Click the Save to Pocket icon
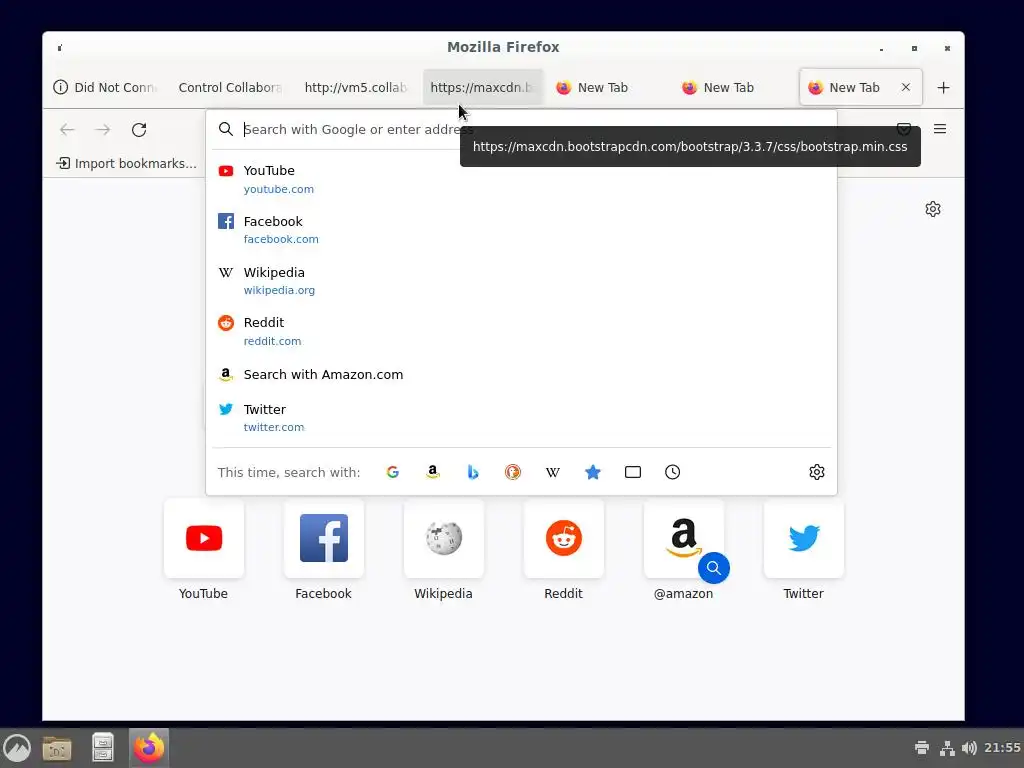This screenshot has height=768, width=1024. pos(904,129)
